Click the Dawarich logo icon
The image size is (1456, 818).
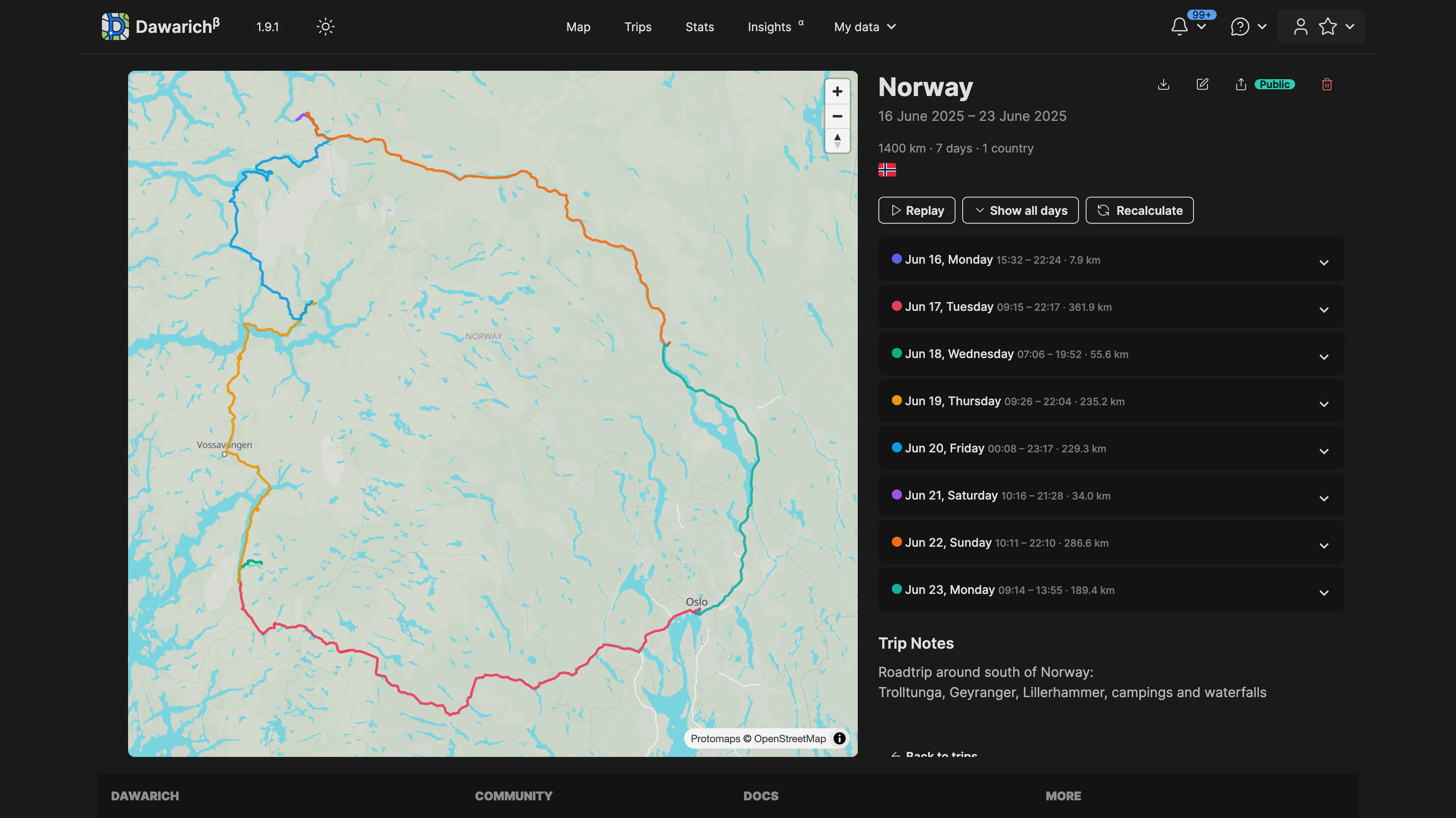click(115, 27)
